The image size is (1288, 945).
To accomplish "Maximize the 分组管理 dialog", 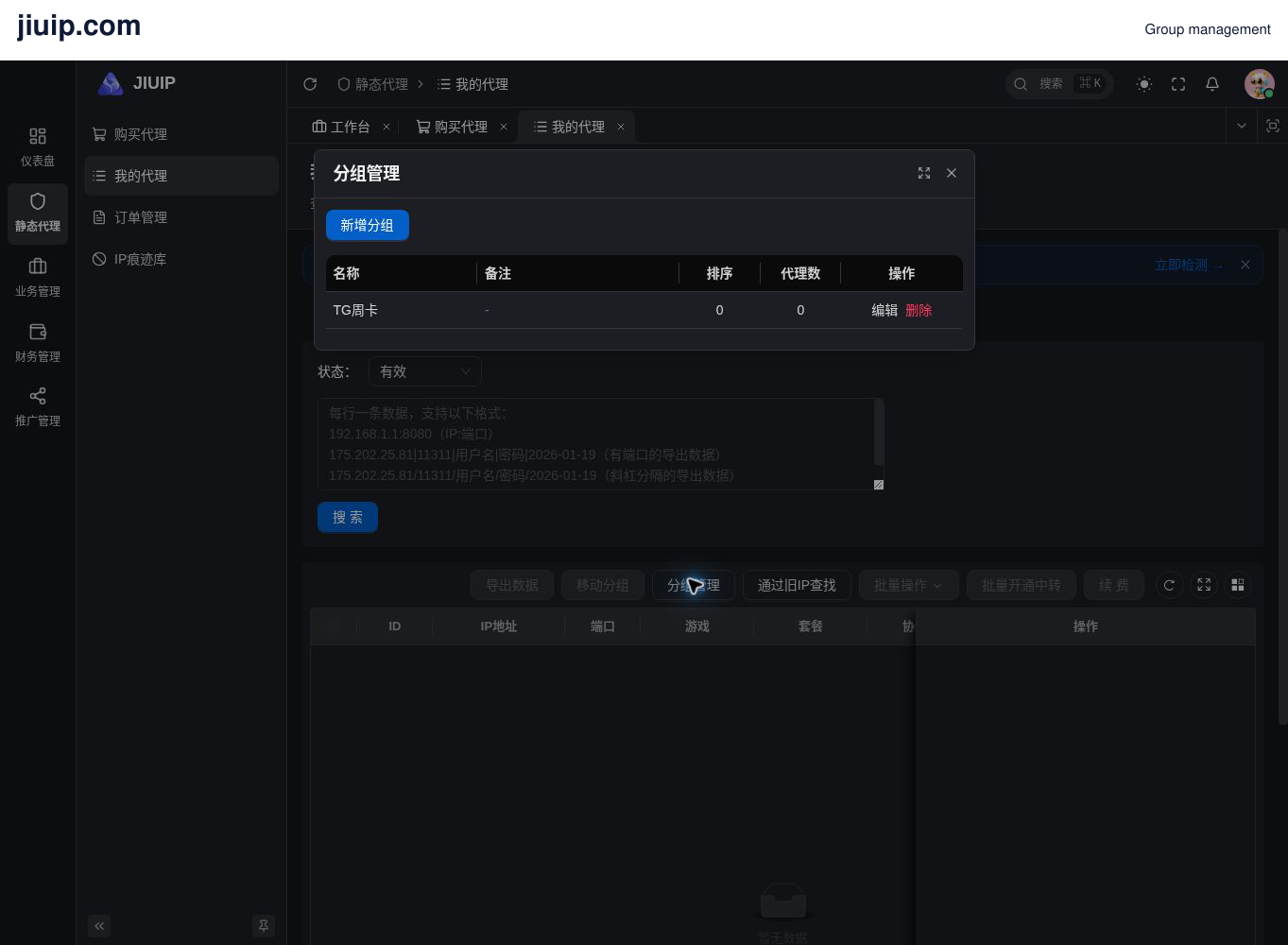I will click(924, 173).
